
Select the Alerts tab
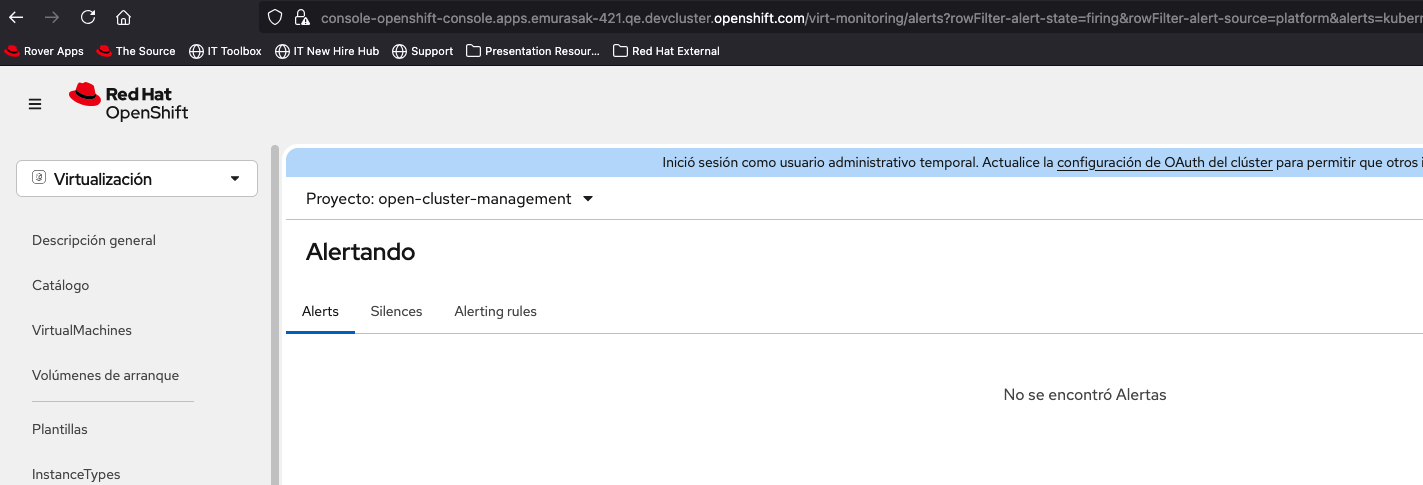coord(320,312)
